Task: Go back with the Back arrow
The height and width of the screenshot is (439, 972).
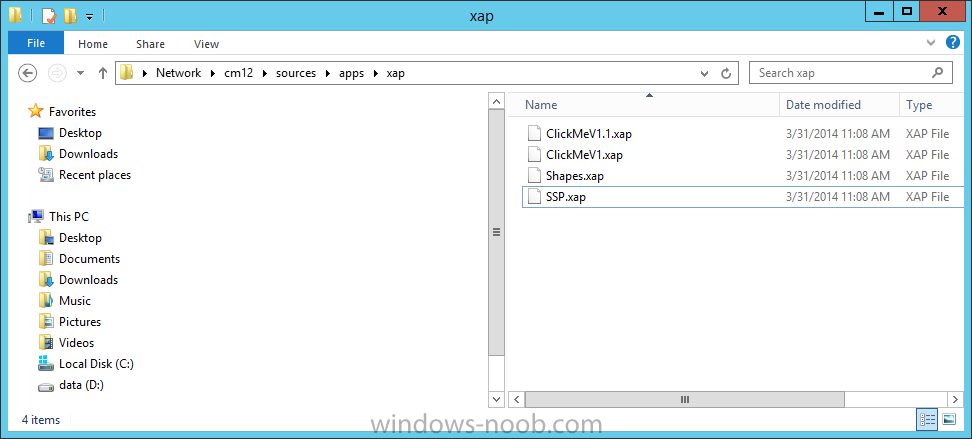Action: (27, 73)
